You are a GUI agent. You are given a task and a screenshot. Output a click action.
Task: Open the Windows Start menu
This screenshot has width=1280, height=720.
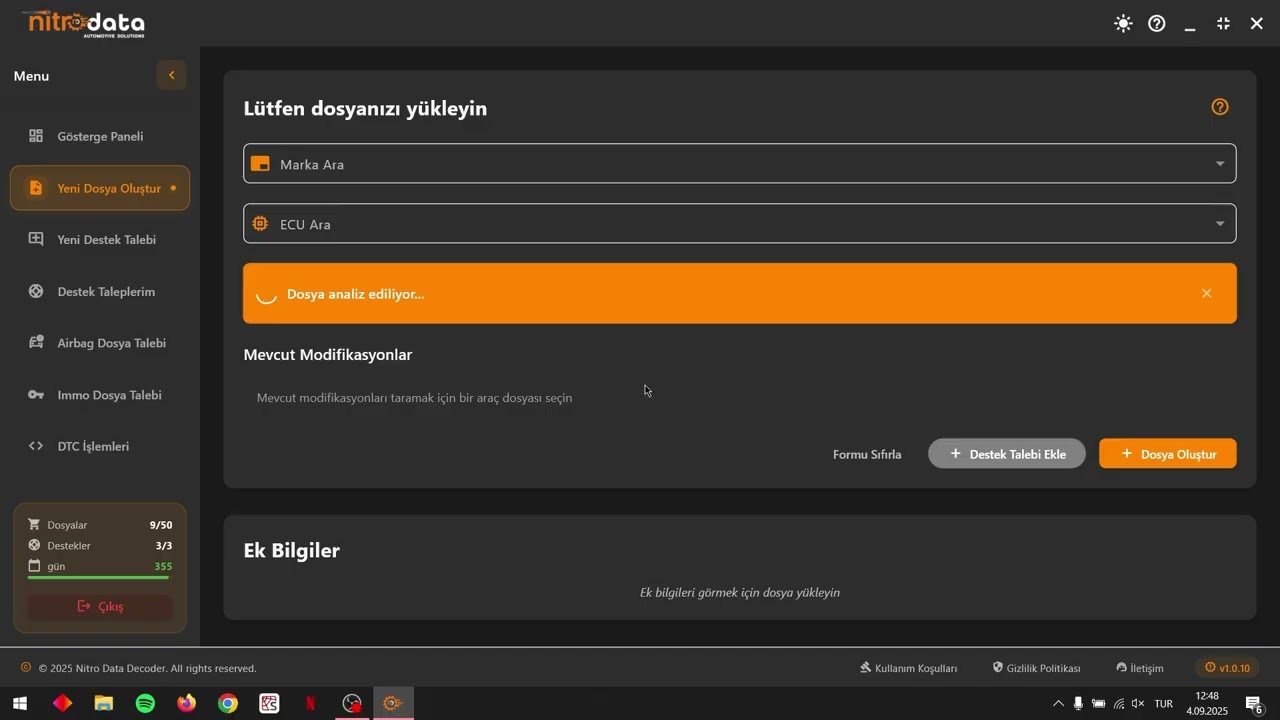click(x=19, y=703)
